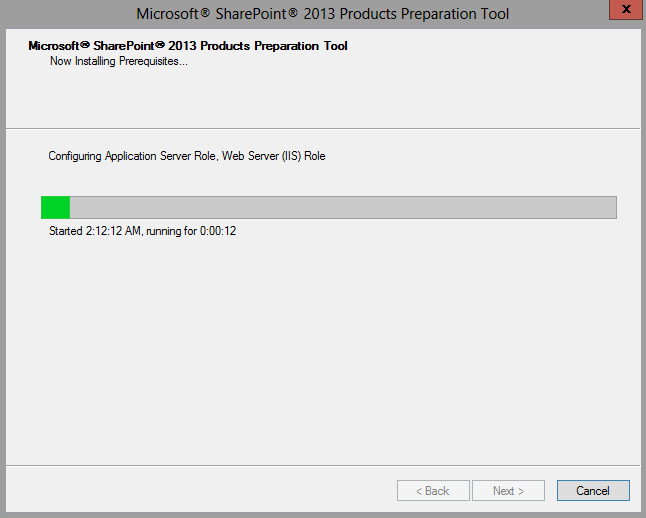Click the window title bar text
This screenshot has height=518, width=646.
click(323, 14)
